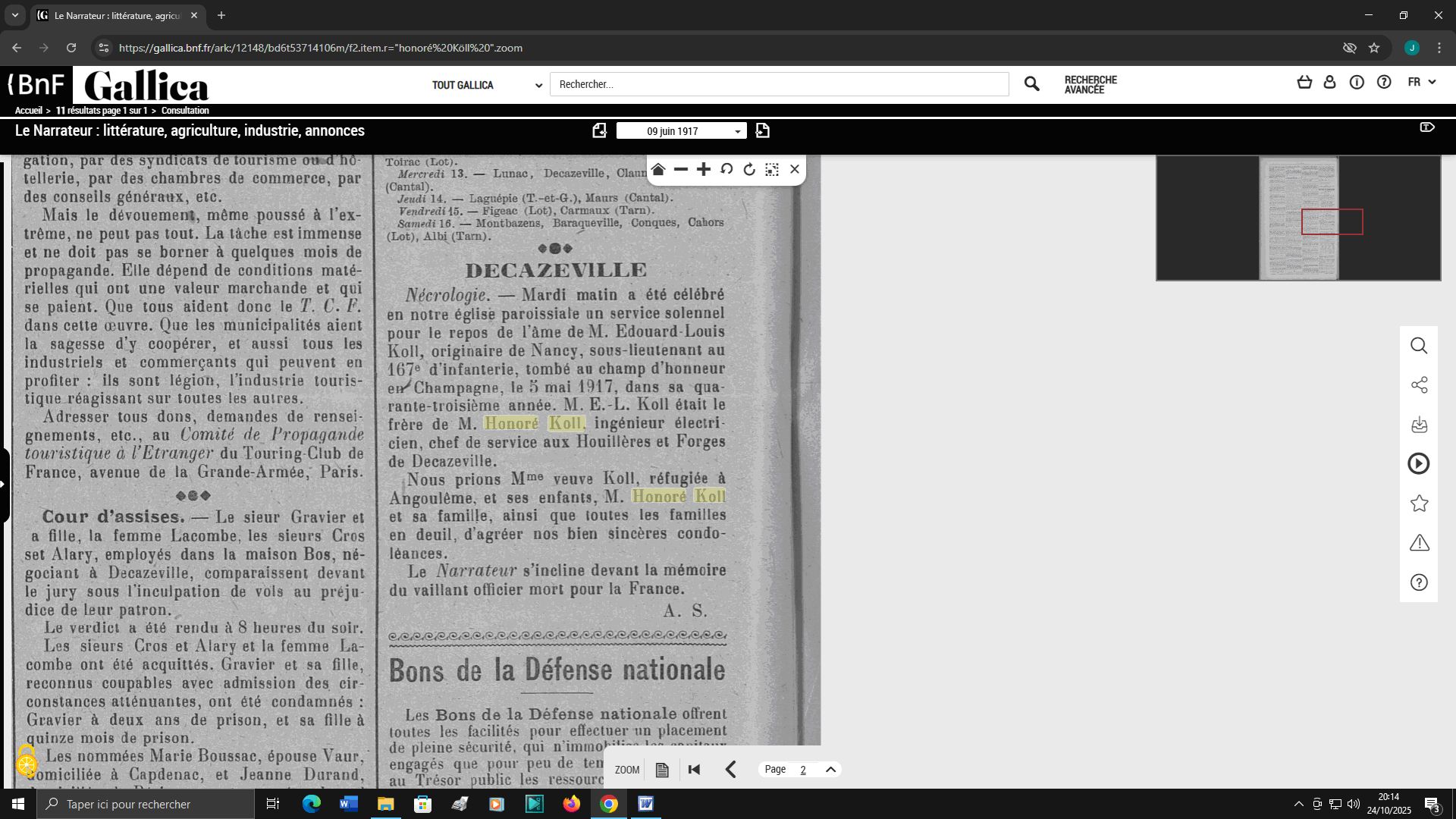Add to favorites with the star icon
This screenshot has height=819, width=1456.
(1419, 504)
